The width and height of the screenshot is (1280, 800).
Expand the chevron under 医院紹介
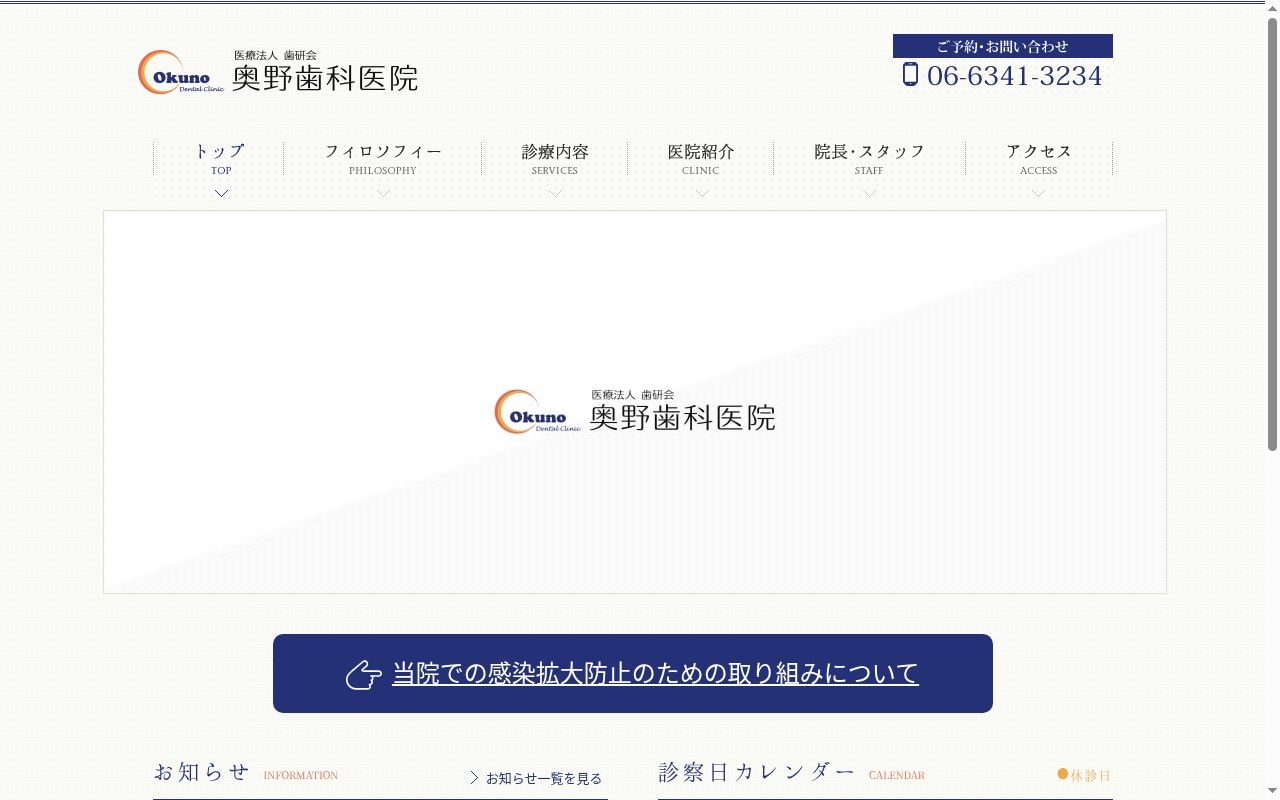point(702,193)
